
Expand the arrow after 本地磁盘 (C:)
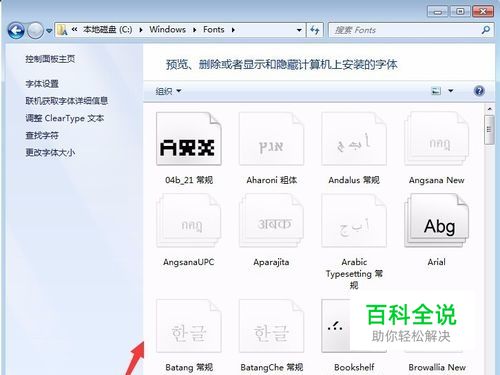click(141, 30)
